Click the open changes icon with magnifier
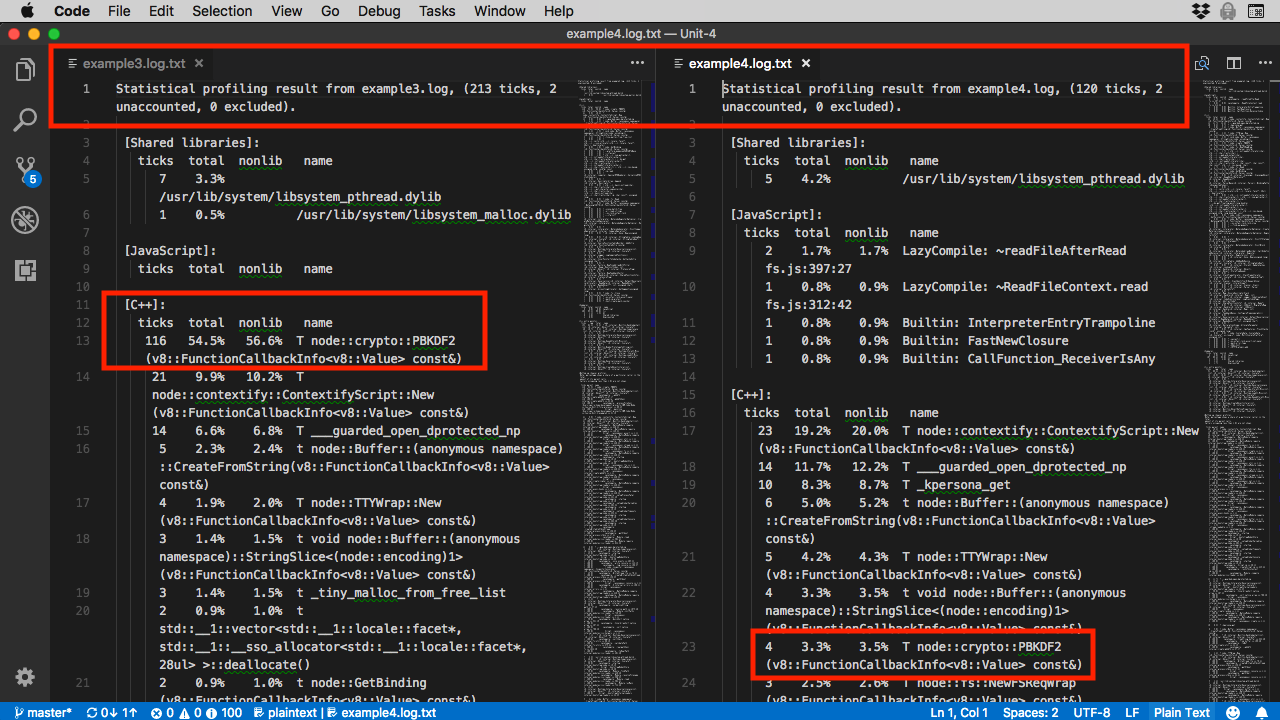 pyautogui.click(x=1202, y=63)
